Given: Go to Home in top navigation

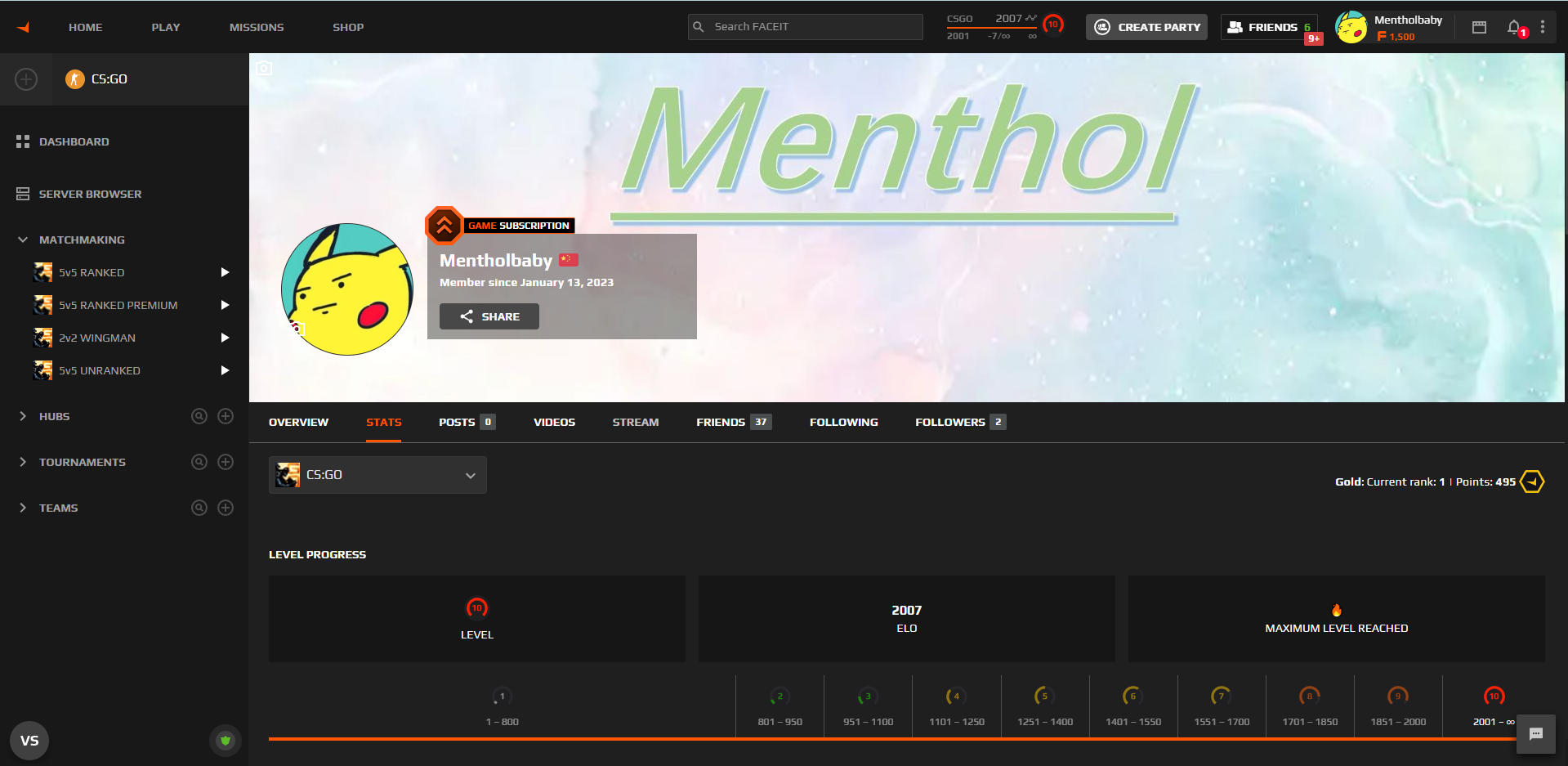Looking at the screenshot, I should pos(86,27).
